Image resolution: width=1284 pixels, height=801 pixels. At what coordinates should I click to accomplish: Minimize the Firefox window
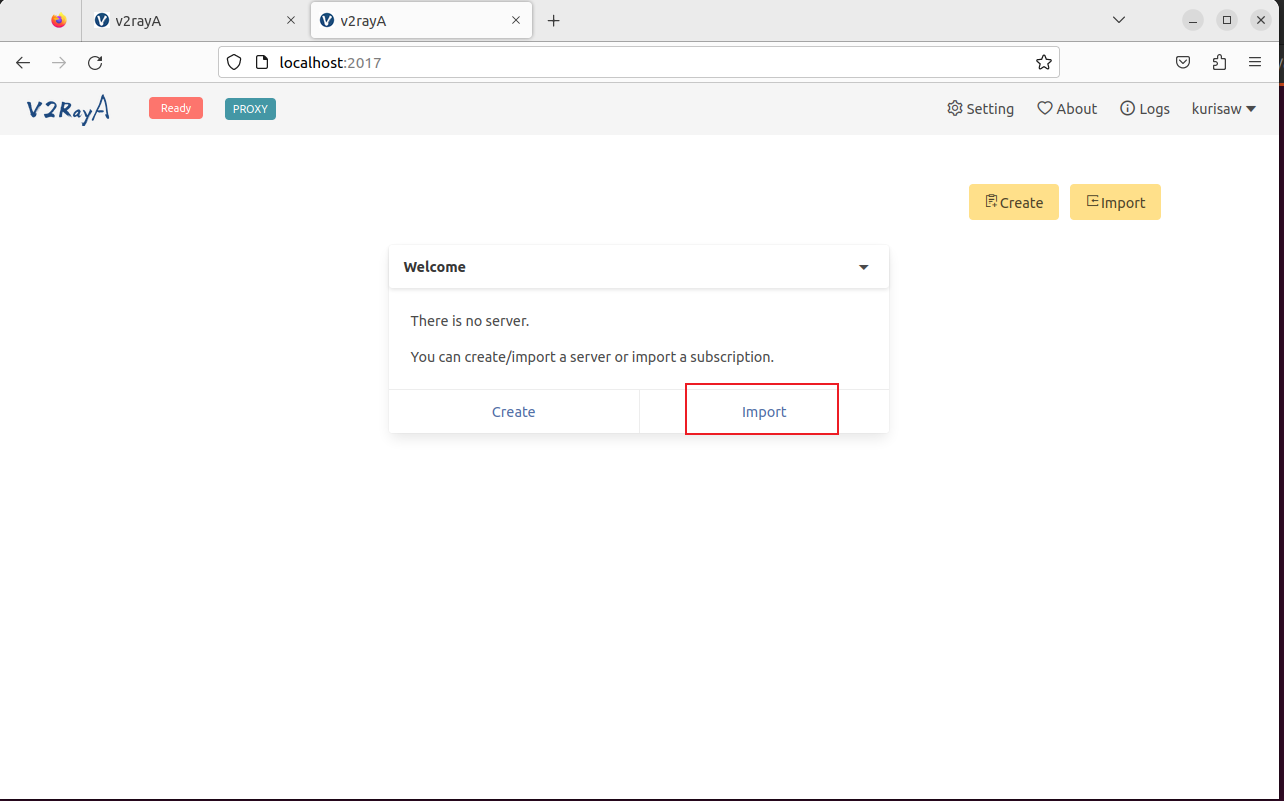1193,20
